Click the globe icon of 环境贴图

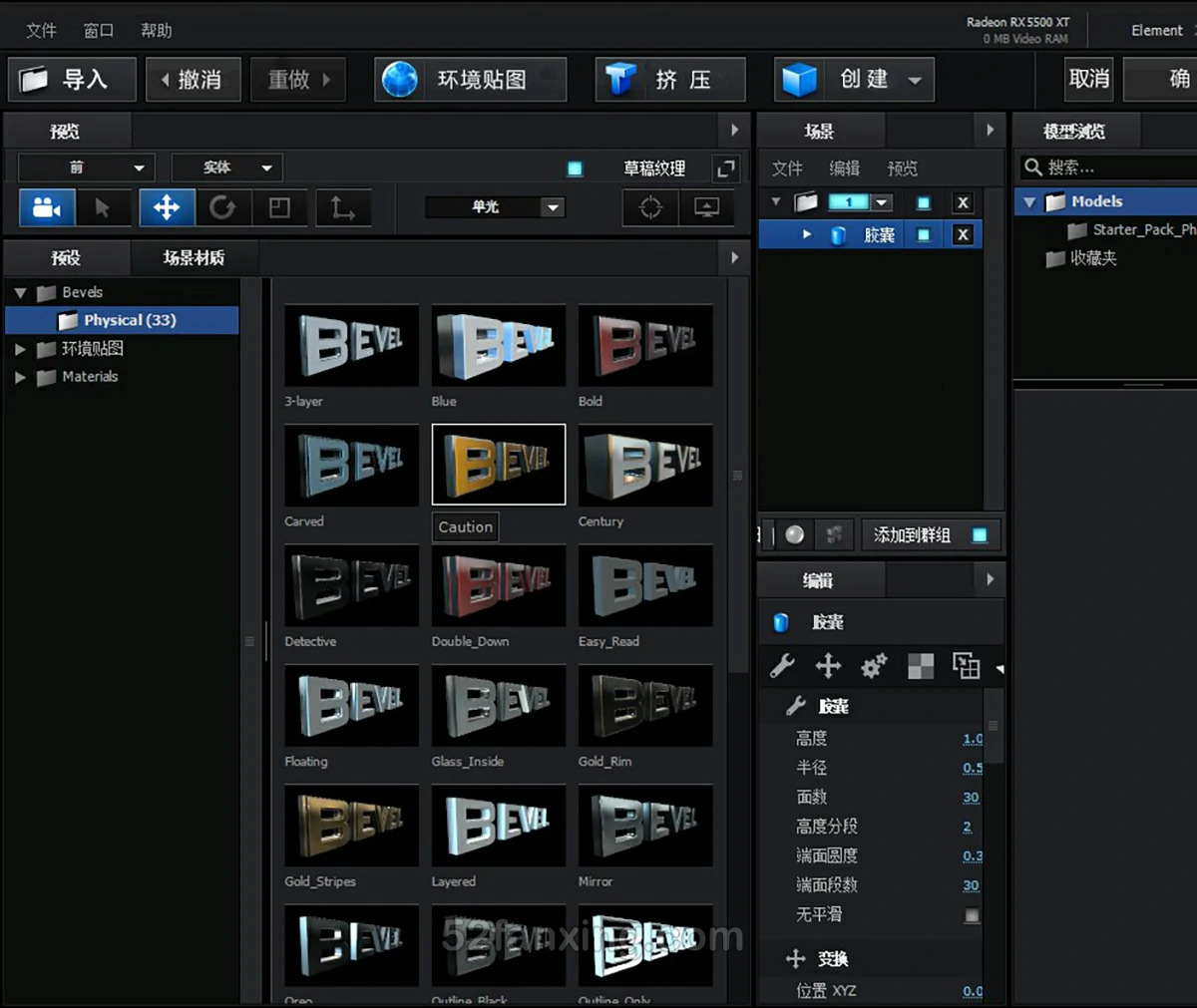pyautogui.click(x=400, y=79)
